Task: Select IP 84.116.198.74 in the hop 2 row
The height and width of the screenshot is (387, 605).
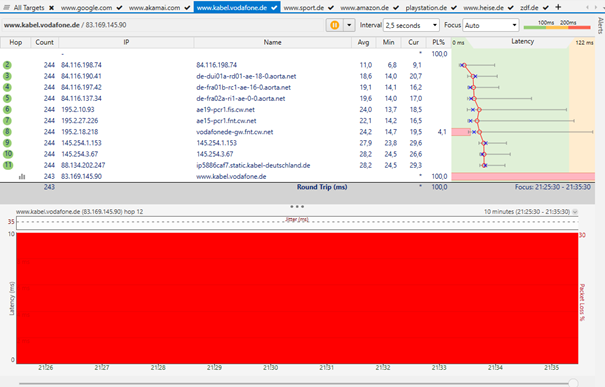Action: pos(81,65)
